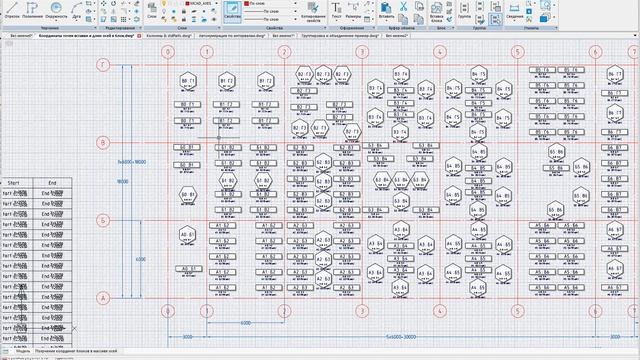
Task: Select the 5x6000=30000 dimension text
Action: pos(401,337)
